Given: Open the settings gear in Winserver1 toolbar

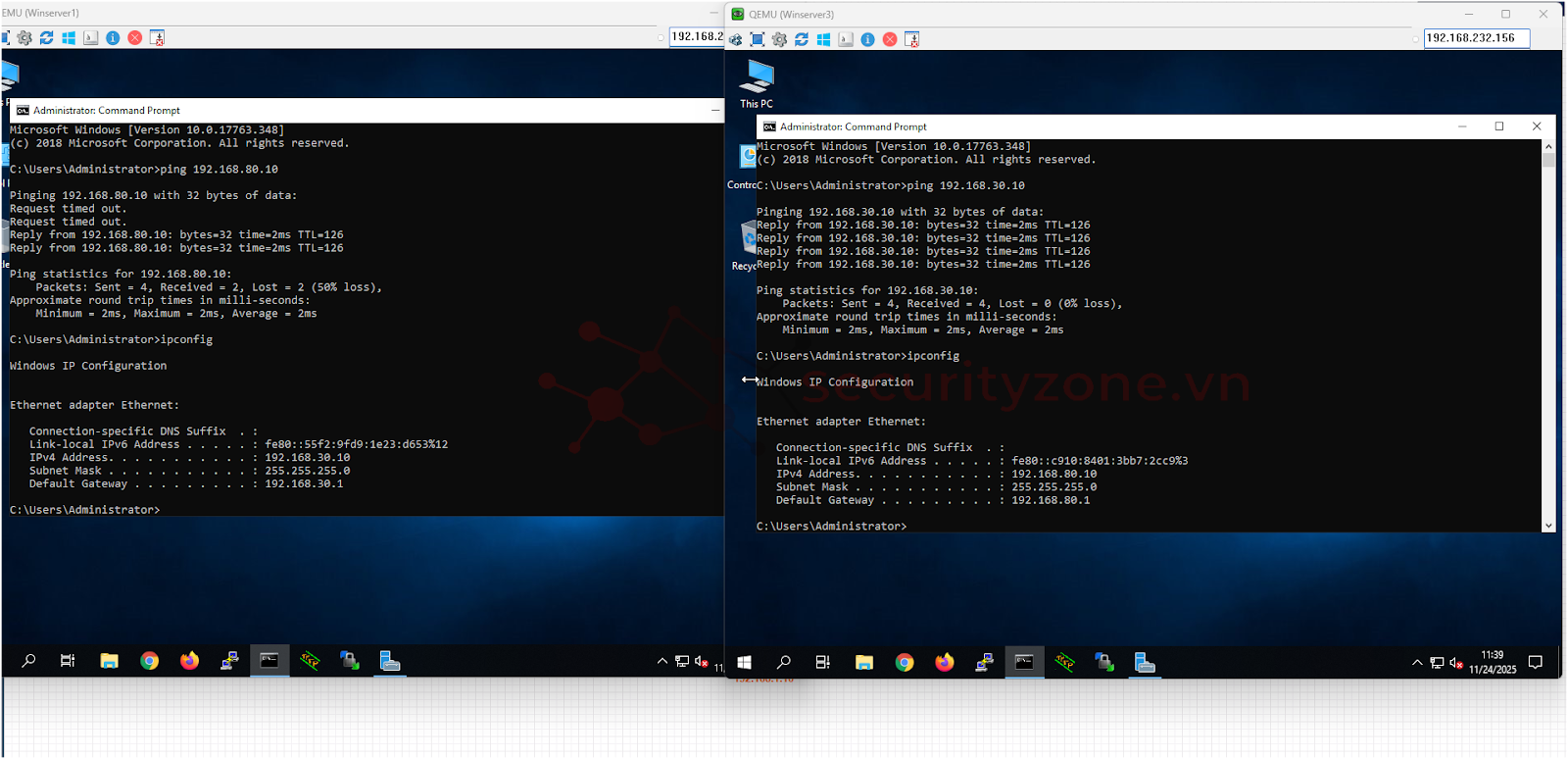Looking at the screenshot, I should click(x=24, y=38).
